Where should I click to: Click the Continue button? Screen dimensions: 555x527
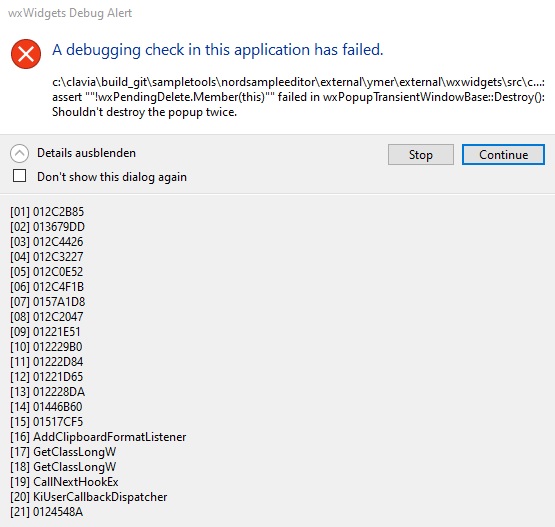click(x=503, y=154)
